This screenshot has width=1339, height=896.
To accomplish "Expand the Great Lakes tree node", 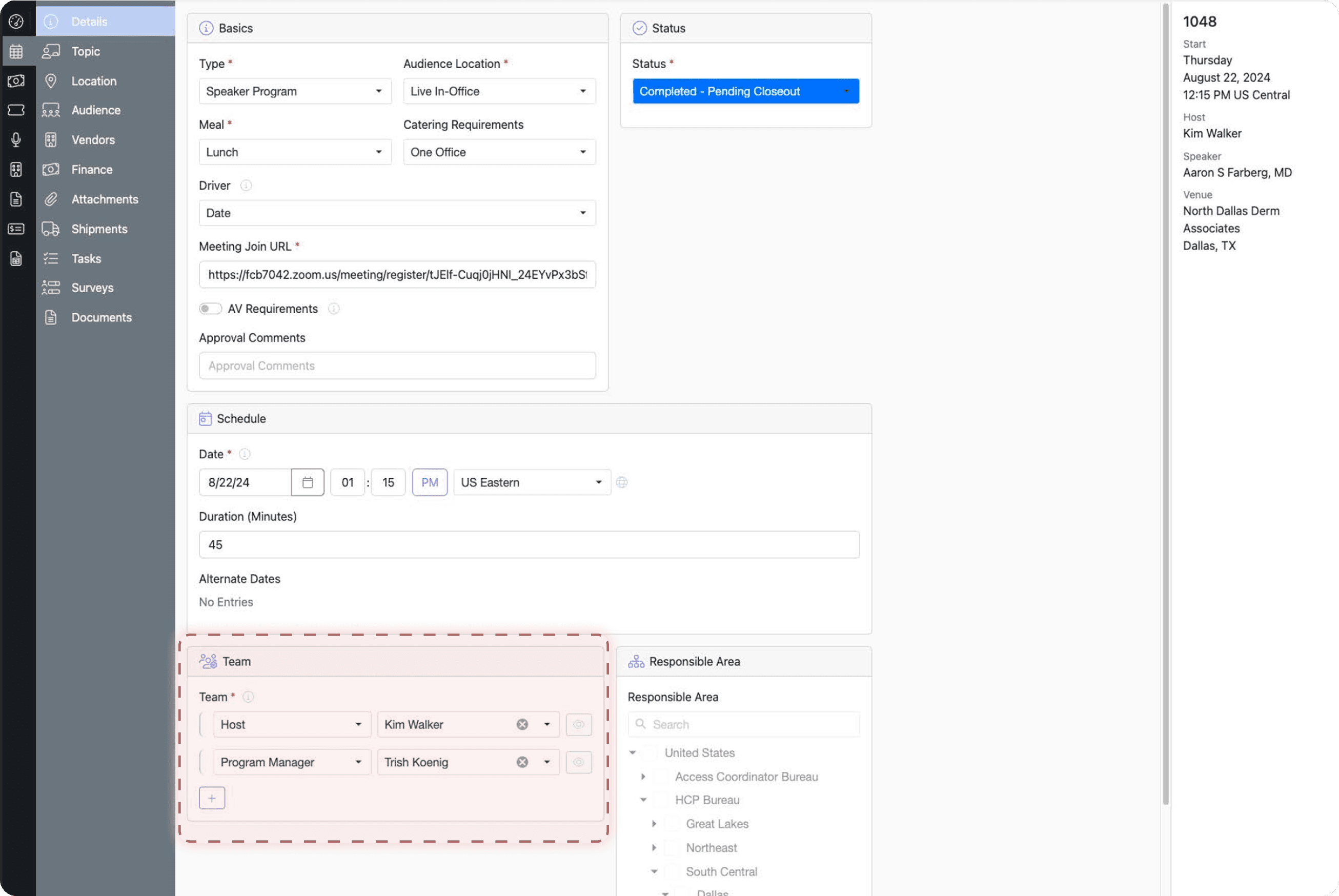I will [x=654, y=823].
